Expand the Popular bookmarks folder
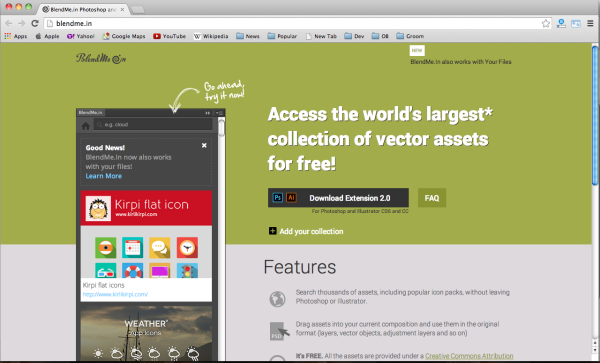 point(282,36)
